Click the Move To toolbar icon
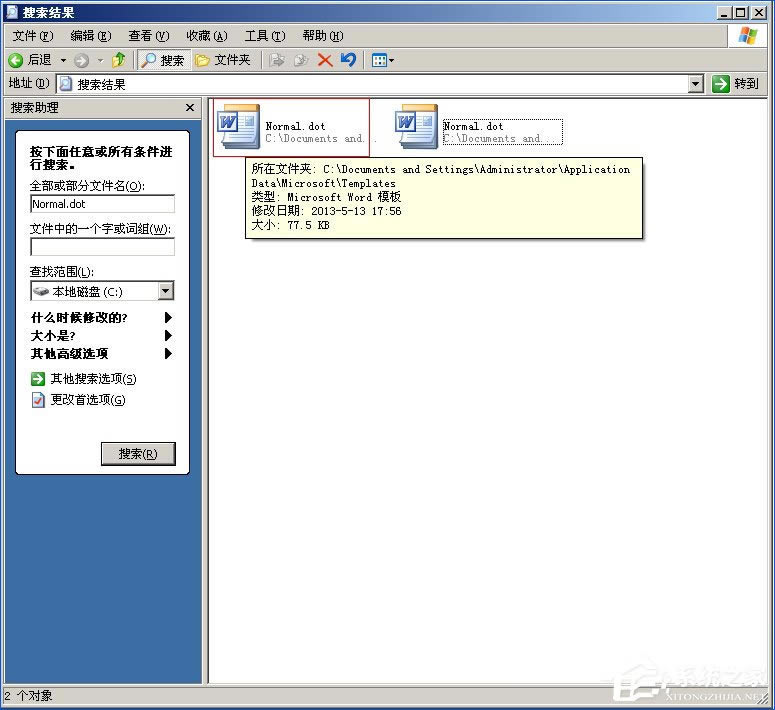Image resolution: width=775 pixels, height=710 pixels. coord(277,60)
